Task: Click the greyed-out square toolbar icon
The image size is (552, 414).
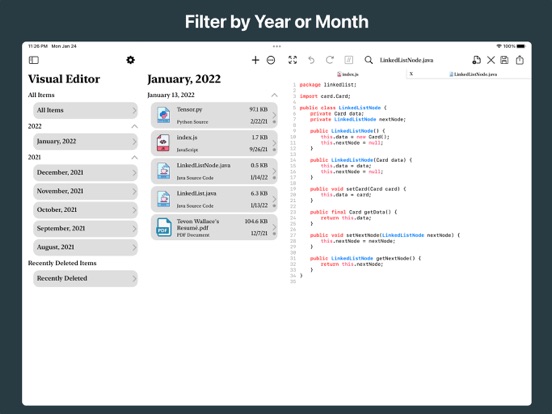Action: click(x=349, y=60)
